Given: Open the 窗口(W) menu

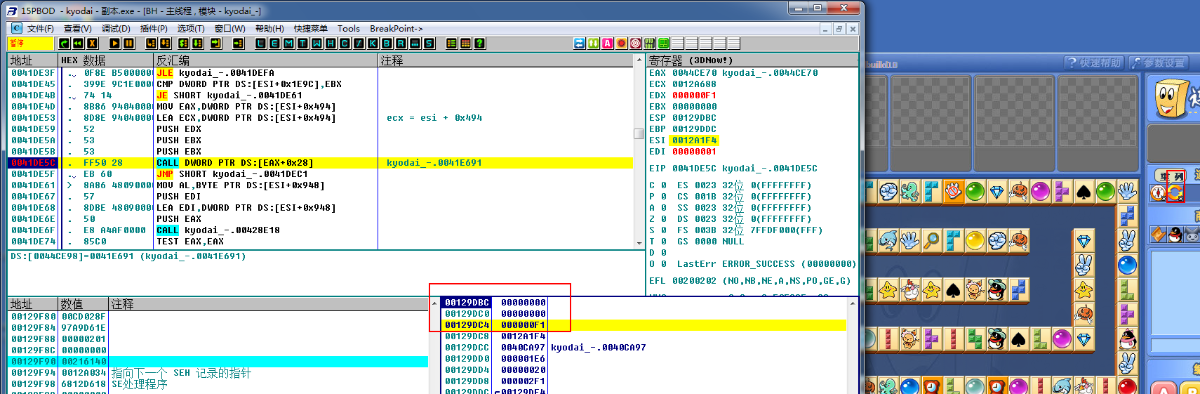Looking at the screenshot, I should [230, 28].
